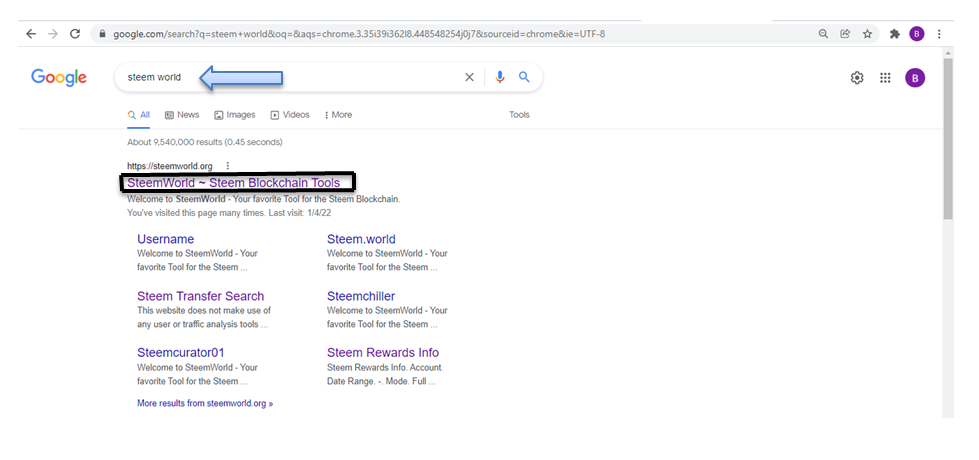This screenshot has width=979, height=460.
Task: Bookmark this page with the star icon
Action: (x=867, y=34)
